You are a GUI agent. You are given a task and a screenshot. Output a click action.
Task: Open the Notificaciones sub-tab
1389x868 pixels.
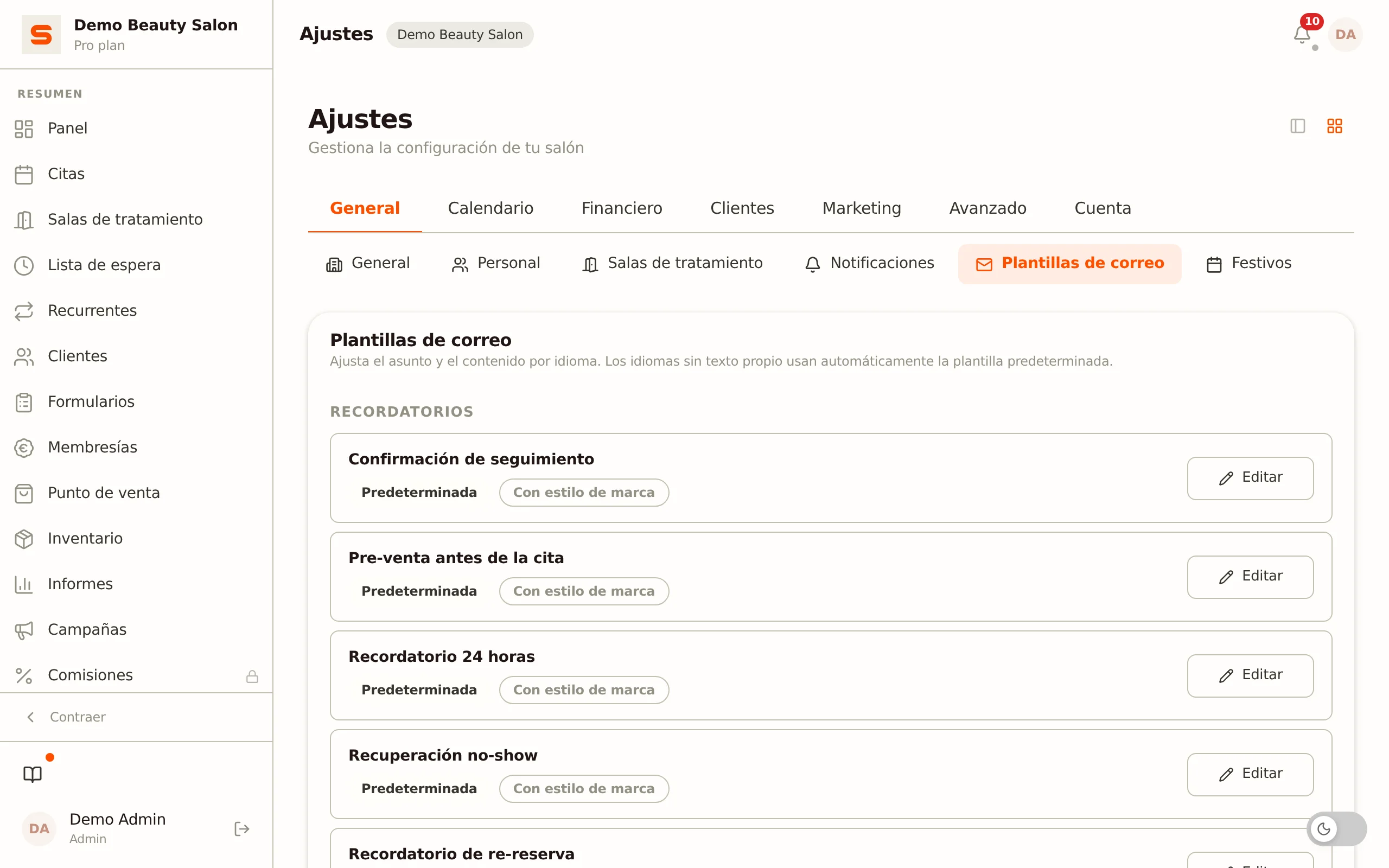point(869,264)
